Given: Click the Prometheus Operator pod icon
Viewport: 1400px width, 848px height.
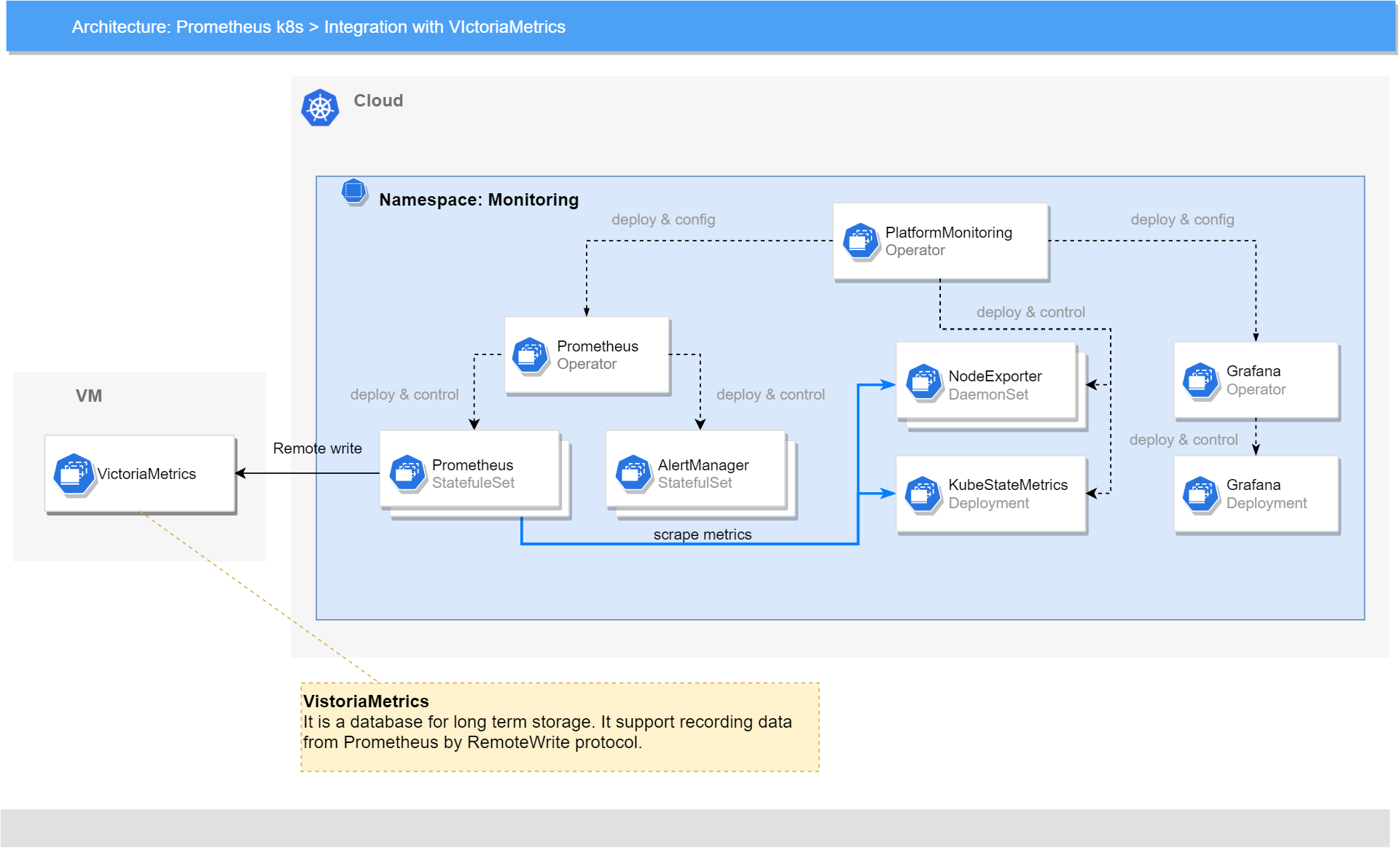Looking at the screenshot, I should click(531, 355).
